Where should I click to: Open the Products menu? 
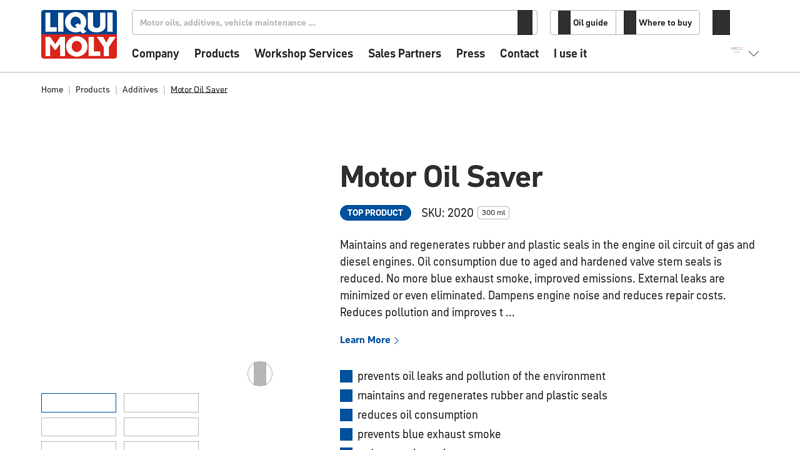coord(216,54)
